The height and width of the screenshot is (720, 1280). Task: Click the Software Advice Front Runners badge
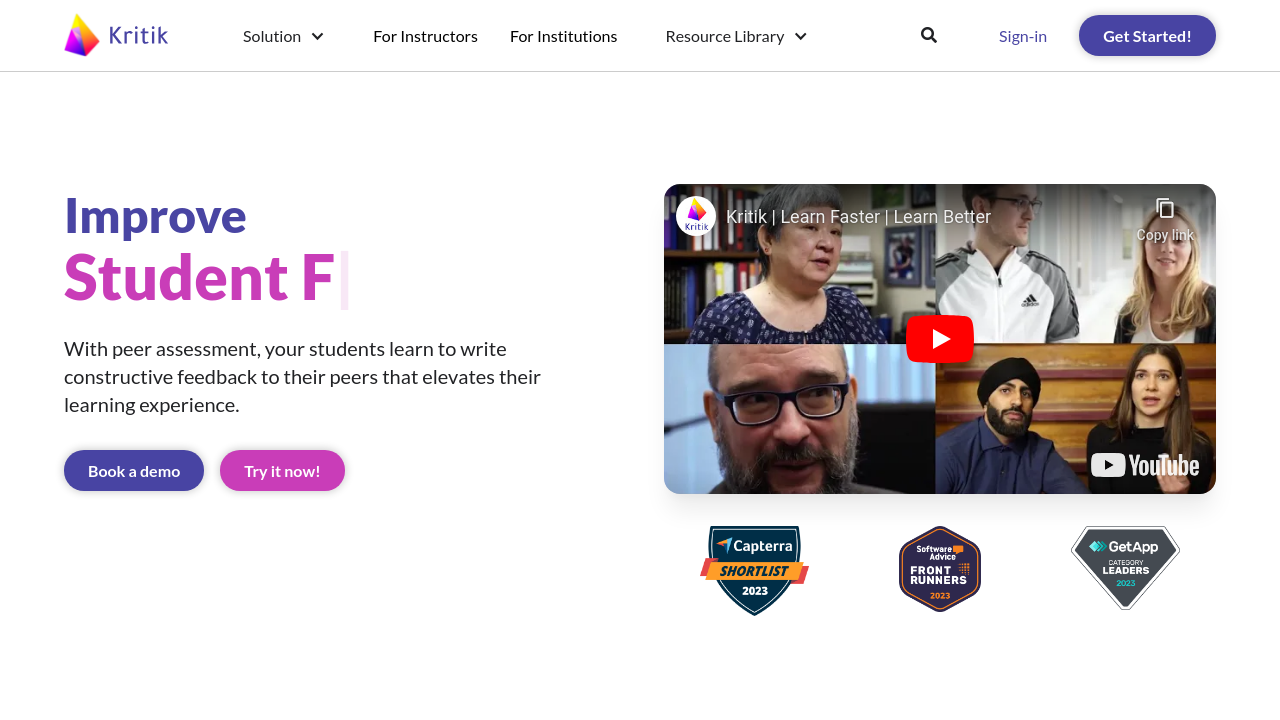point(940,569)
